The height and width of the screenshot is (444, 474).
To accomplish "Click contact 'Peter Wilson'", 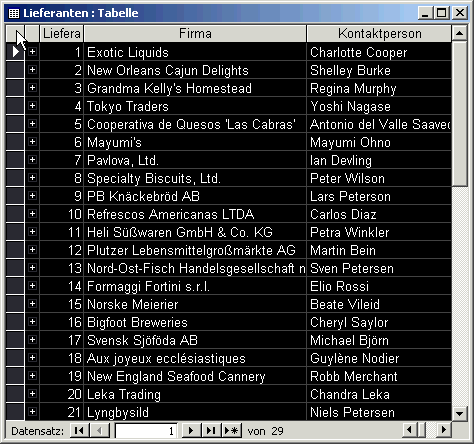I will (x=379, y=178).
